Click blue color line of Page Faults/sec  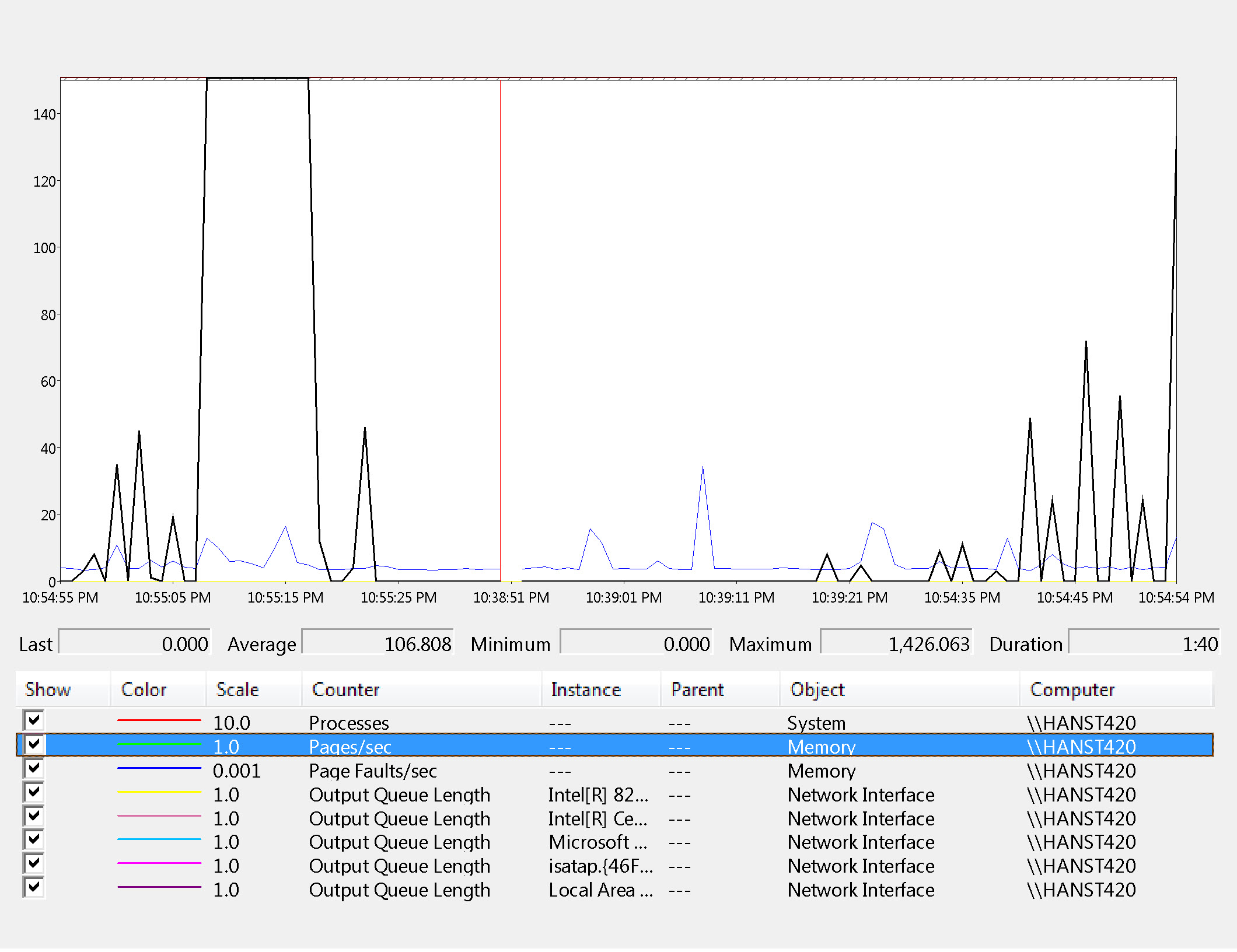pyautogui.click(x=159, y=768)
